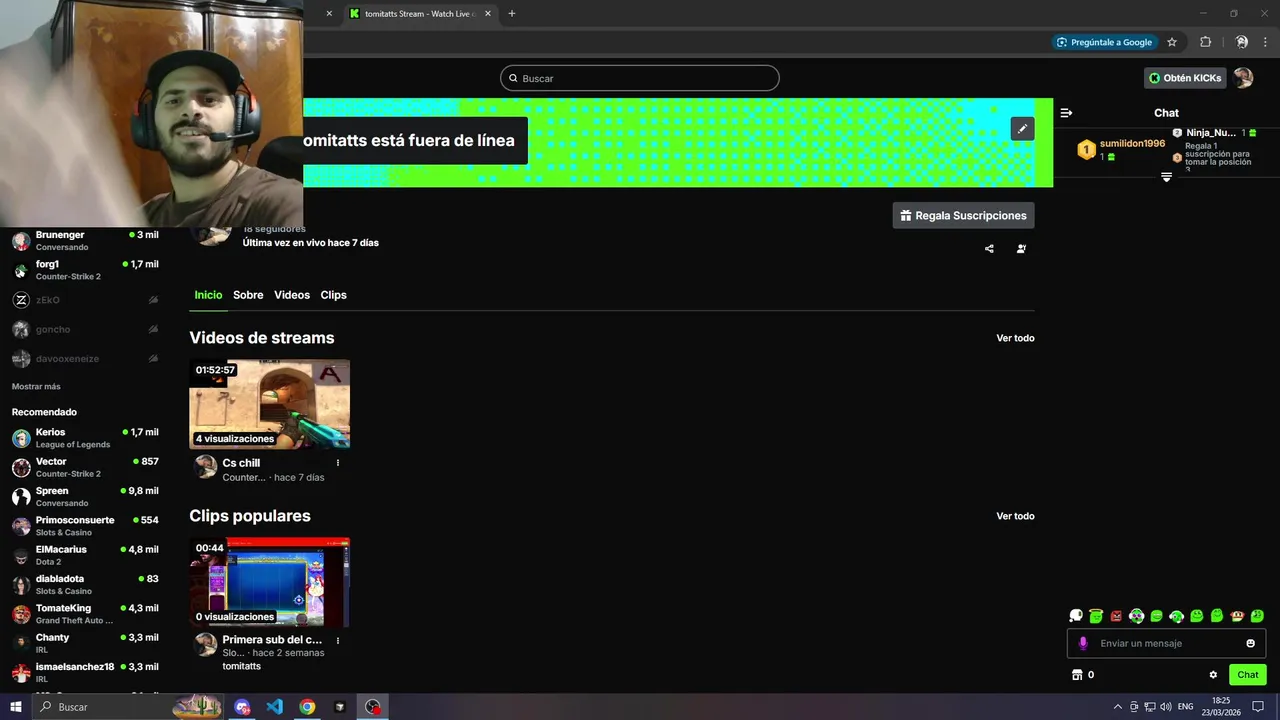Viewport: 1280px width, 720px height.
Task: Open Primera sub clip three-dot menu
Action: click(338, 640)
